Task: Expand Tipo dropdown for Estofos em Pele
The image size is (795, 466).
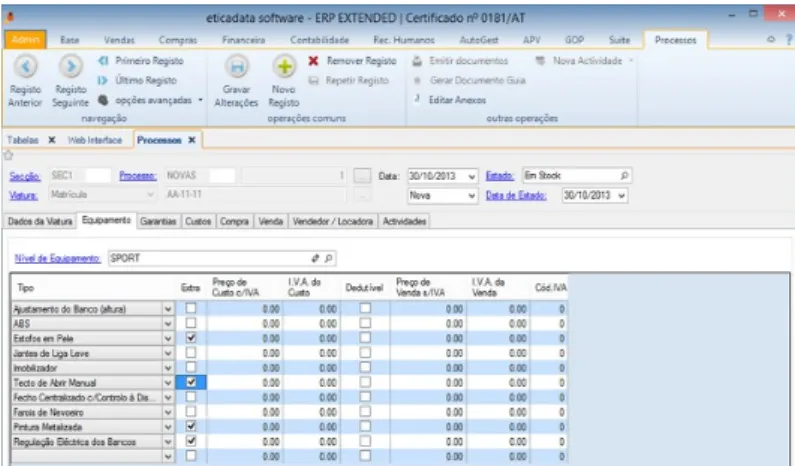Action: pos(168,338)
